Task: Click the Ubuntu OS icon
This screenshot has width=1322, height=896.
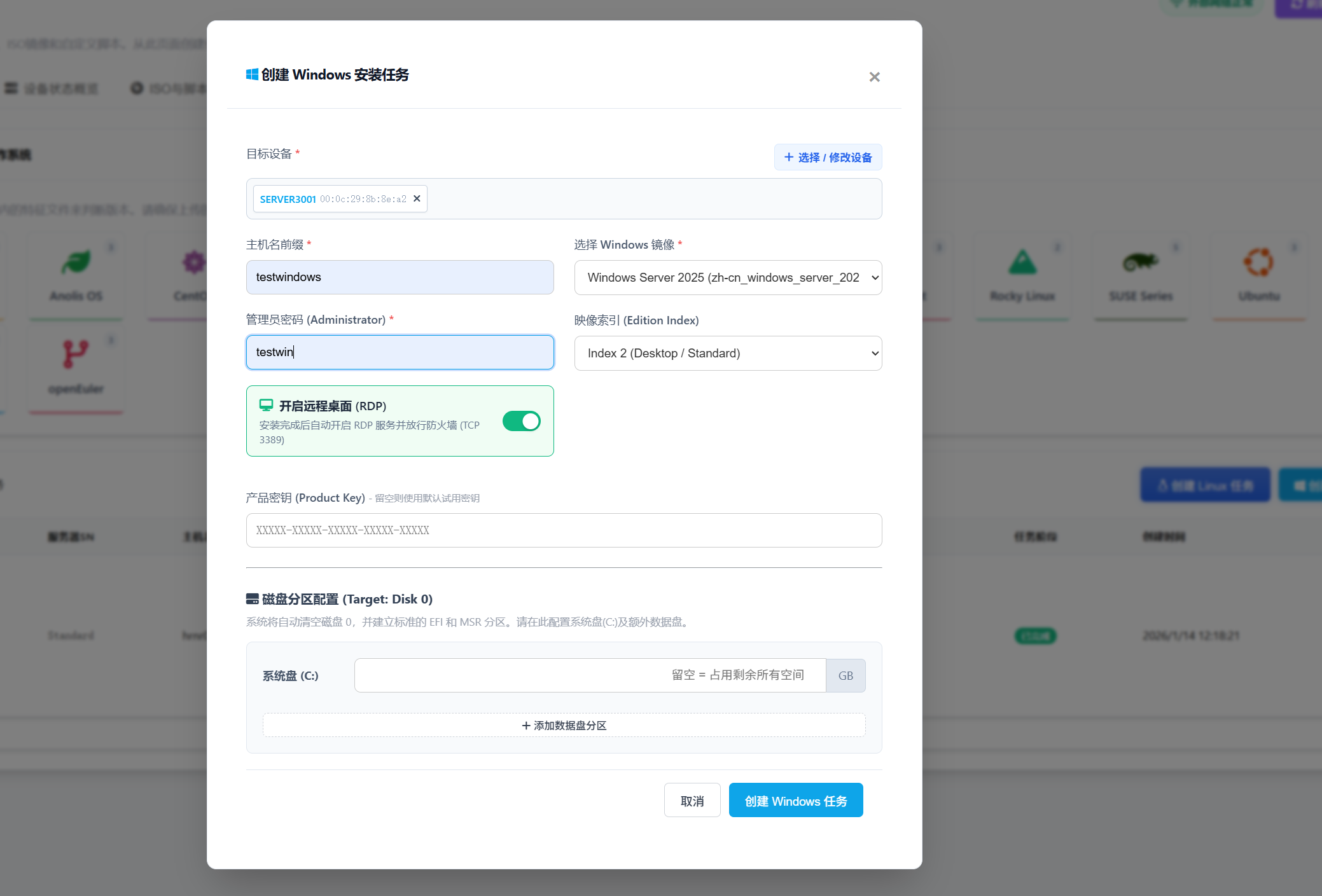Action: tap(1258, 263)
